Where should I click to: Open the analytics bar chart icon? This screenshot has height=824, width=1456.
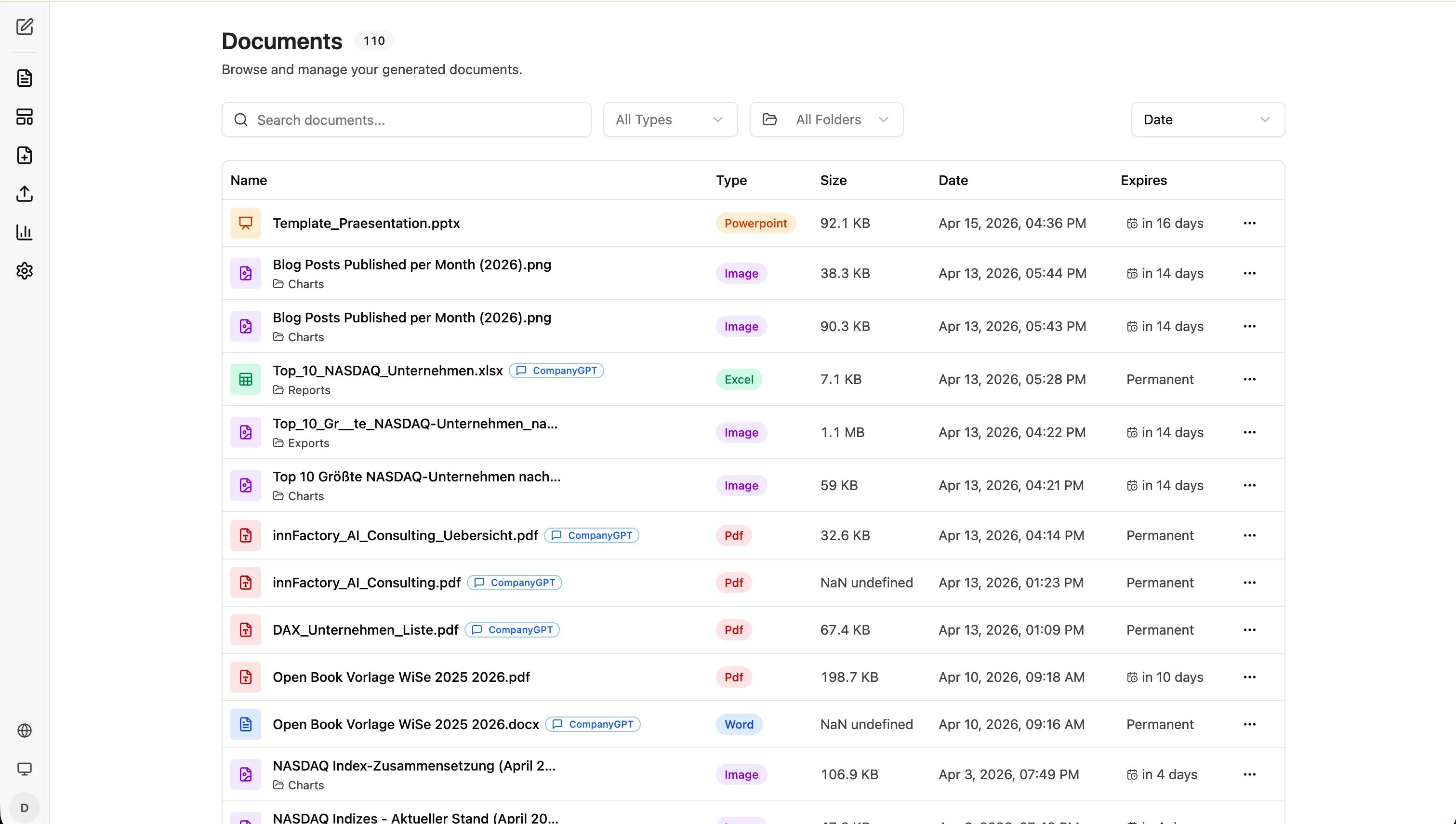tap(24, 232)
